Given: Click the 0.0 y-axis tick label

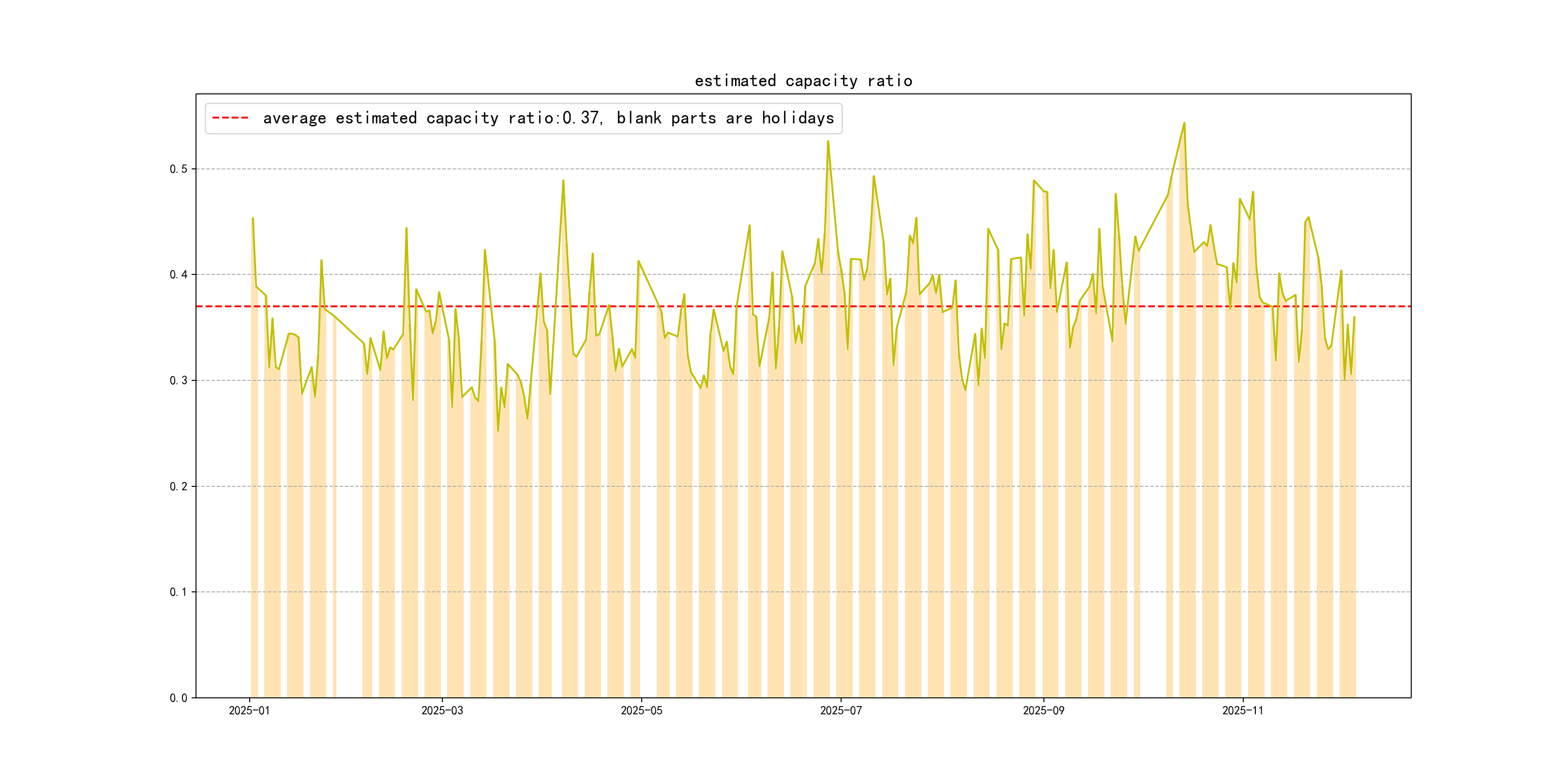Looking at the screenshot, I should click(179, 697).
